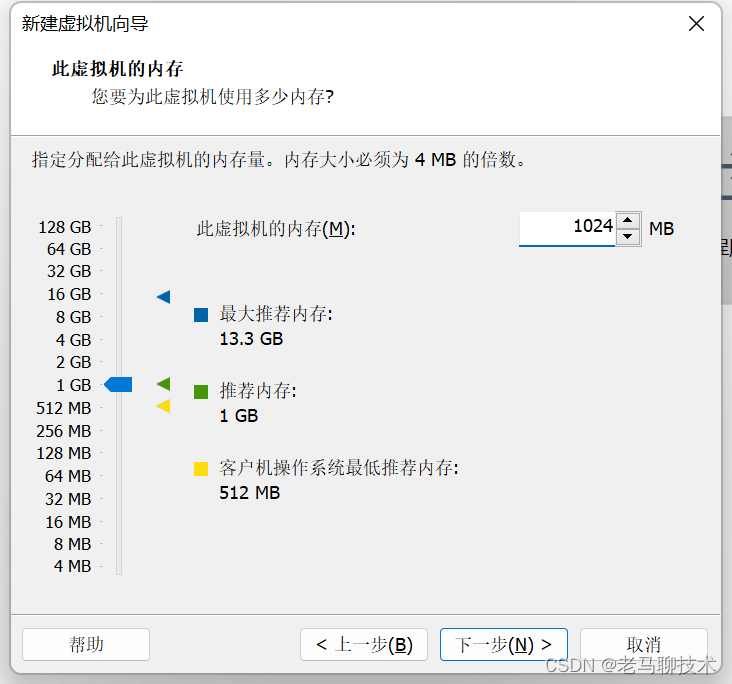Select the 32 GB mark on the memory scale
The width and height of the screenshot is (732, 684).
[x=69, y=271]
